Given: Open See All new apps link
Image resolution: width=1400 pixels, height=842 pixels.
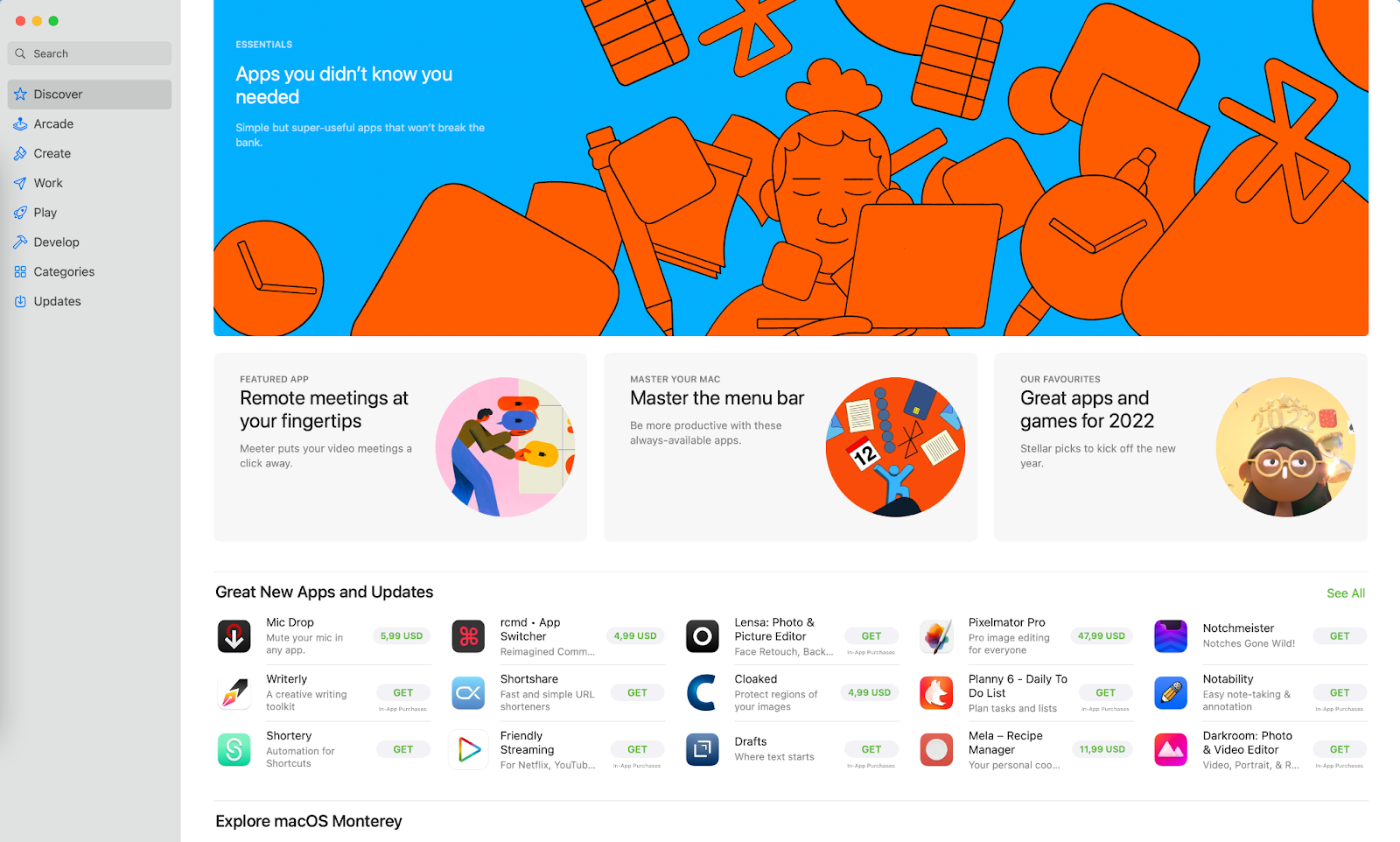Looking at the screenshot, I should click(x=1346, y=593).
